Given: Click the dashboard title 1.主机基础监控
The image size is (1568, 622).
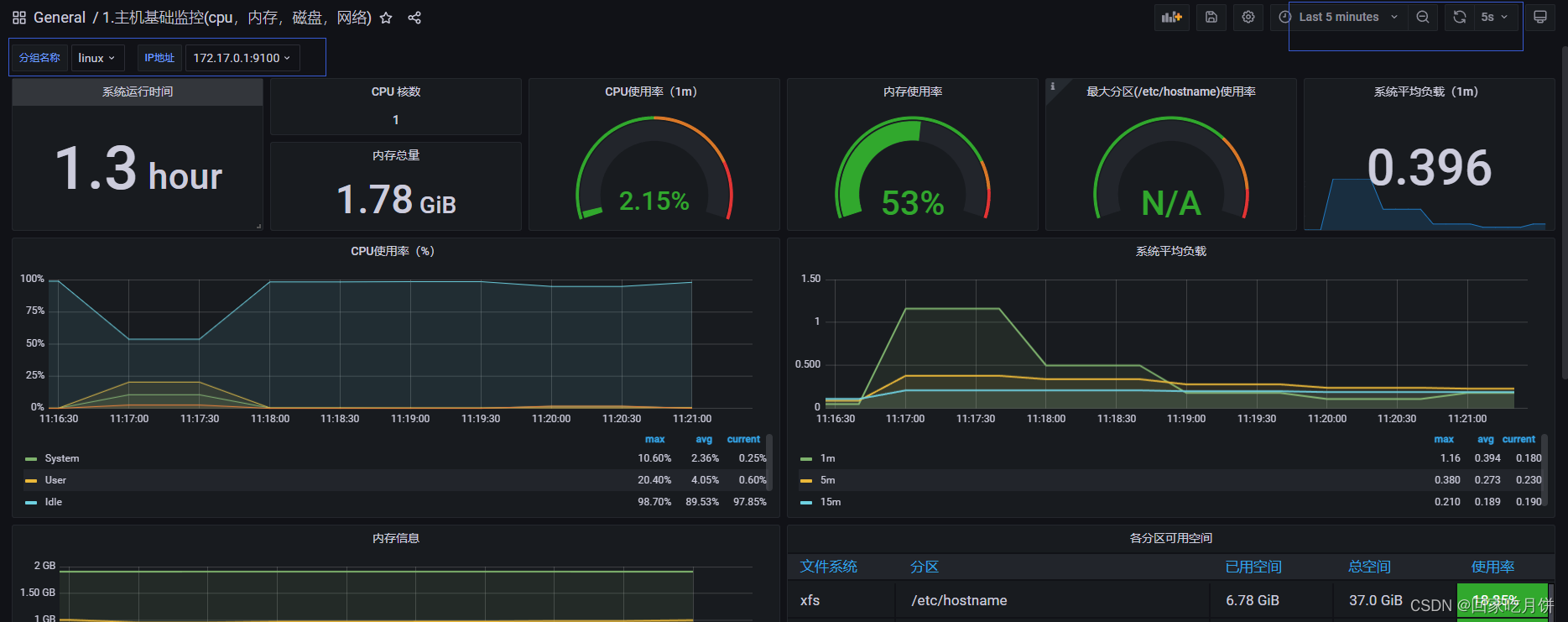Looking at the screenshot, I should click(237, 18).
